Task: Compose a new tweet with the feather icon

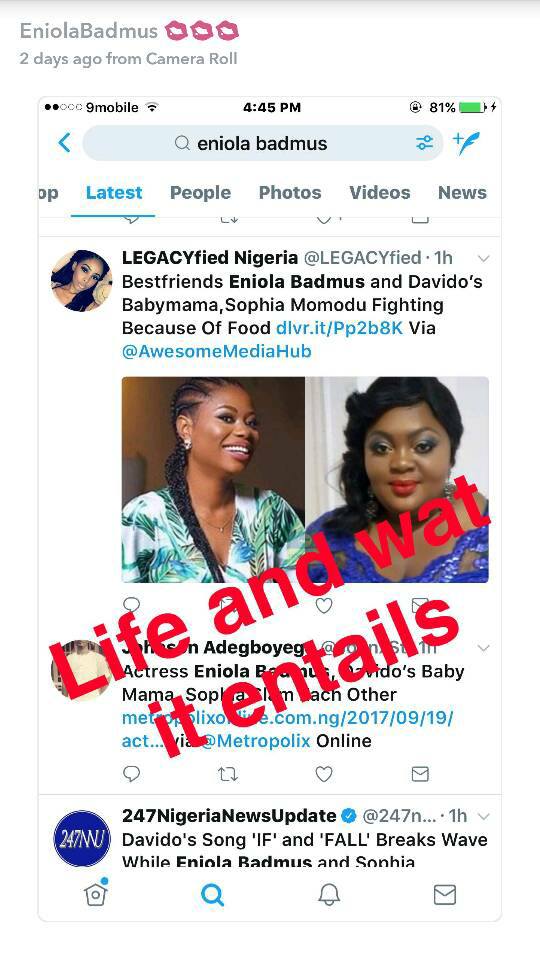Action: (467, 142)
